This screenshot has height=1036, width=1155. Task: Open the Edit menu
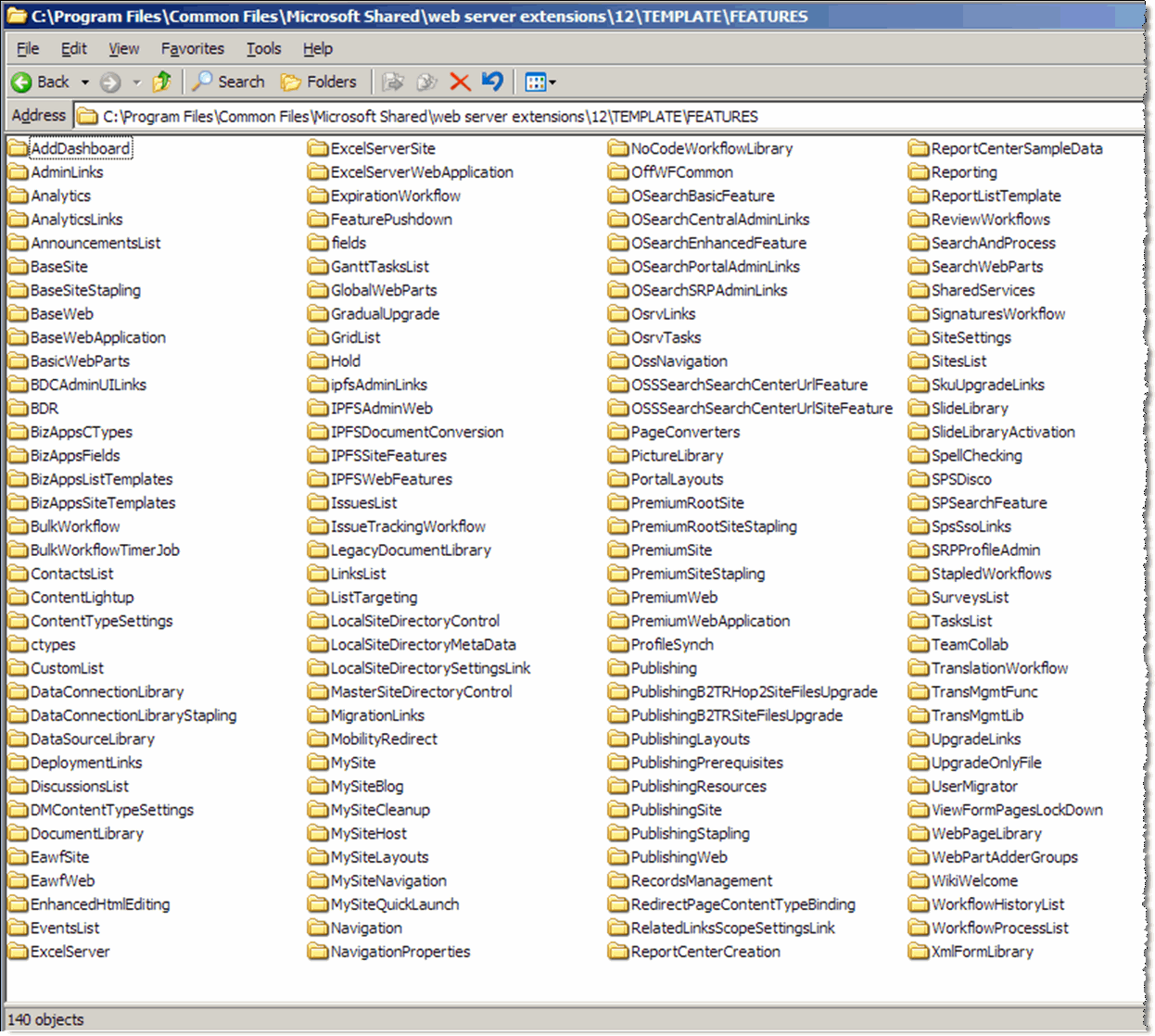(x=73, y=49)
